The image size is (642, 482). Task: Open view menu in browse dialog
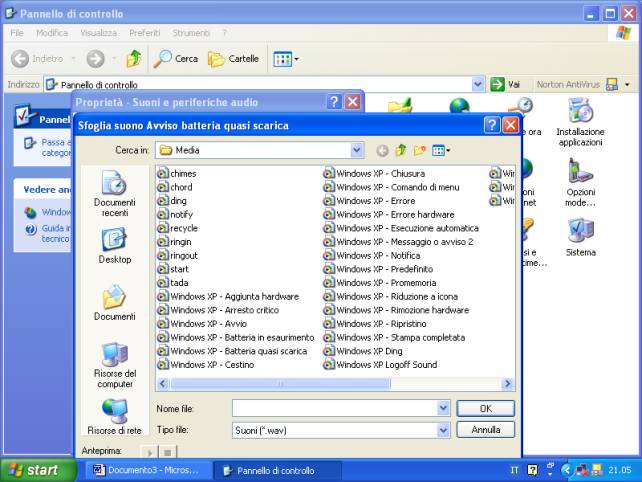(441, 151)
